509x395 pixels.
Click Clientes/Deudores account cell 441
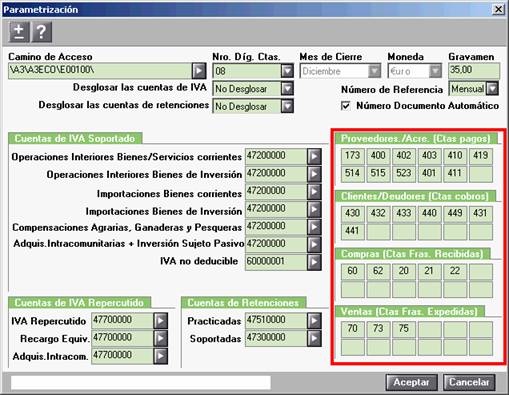click(352, 231)
